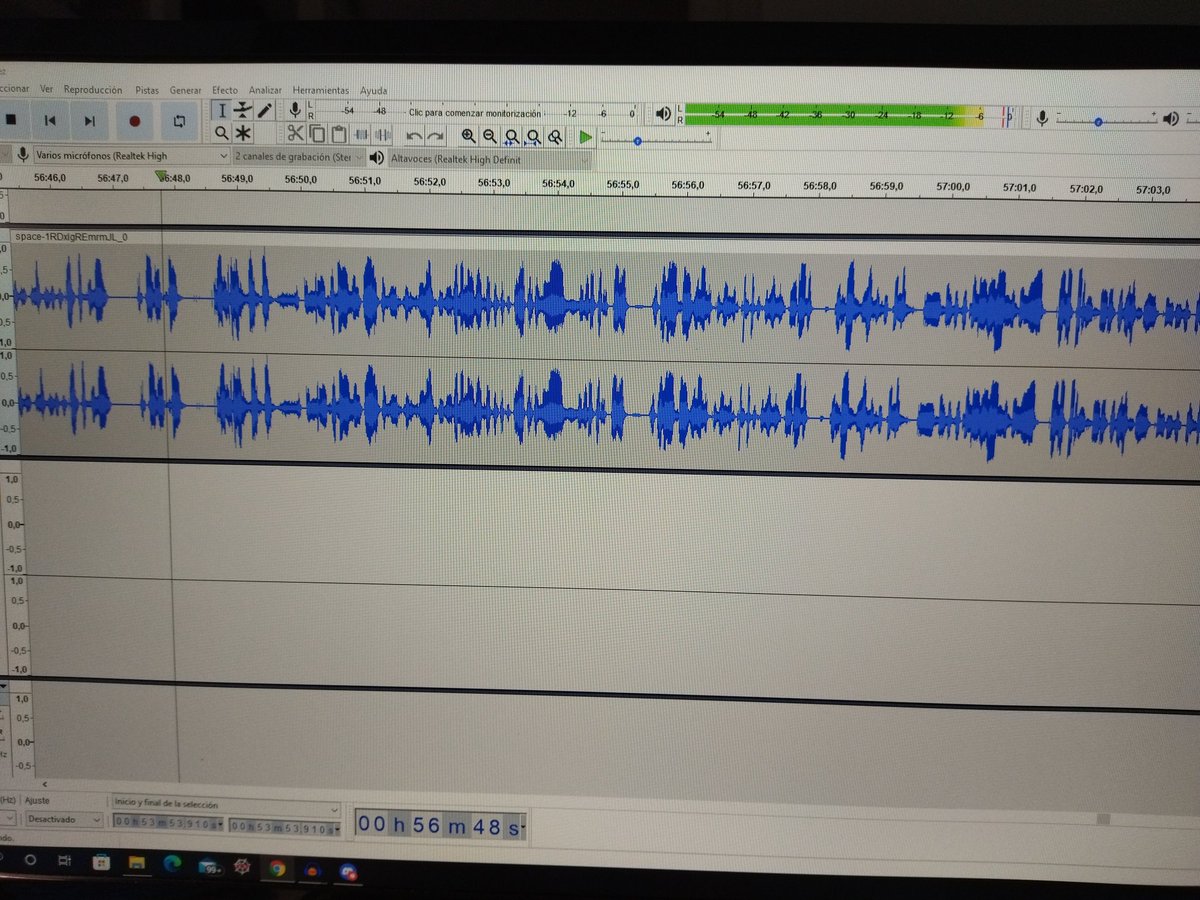Open the Reproducción menu
This screenshot has height=900, width=1200.
[x=93, y=89]
